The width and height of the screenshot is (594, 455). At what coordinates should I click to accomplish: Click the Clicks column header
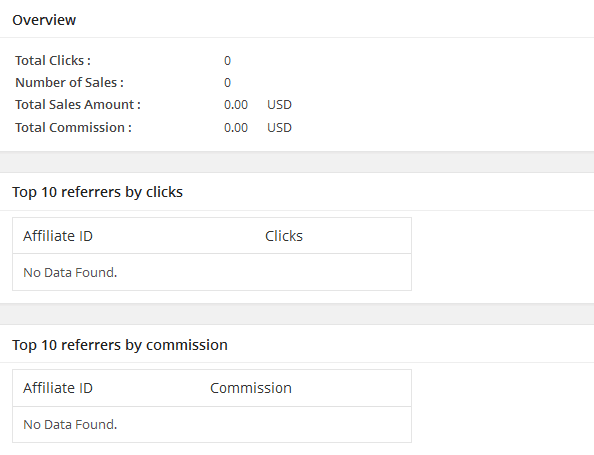284,236
